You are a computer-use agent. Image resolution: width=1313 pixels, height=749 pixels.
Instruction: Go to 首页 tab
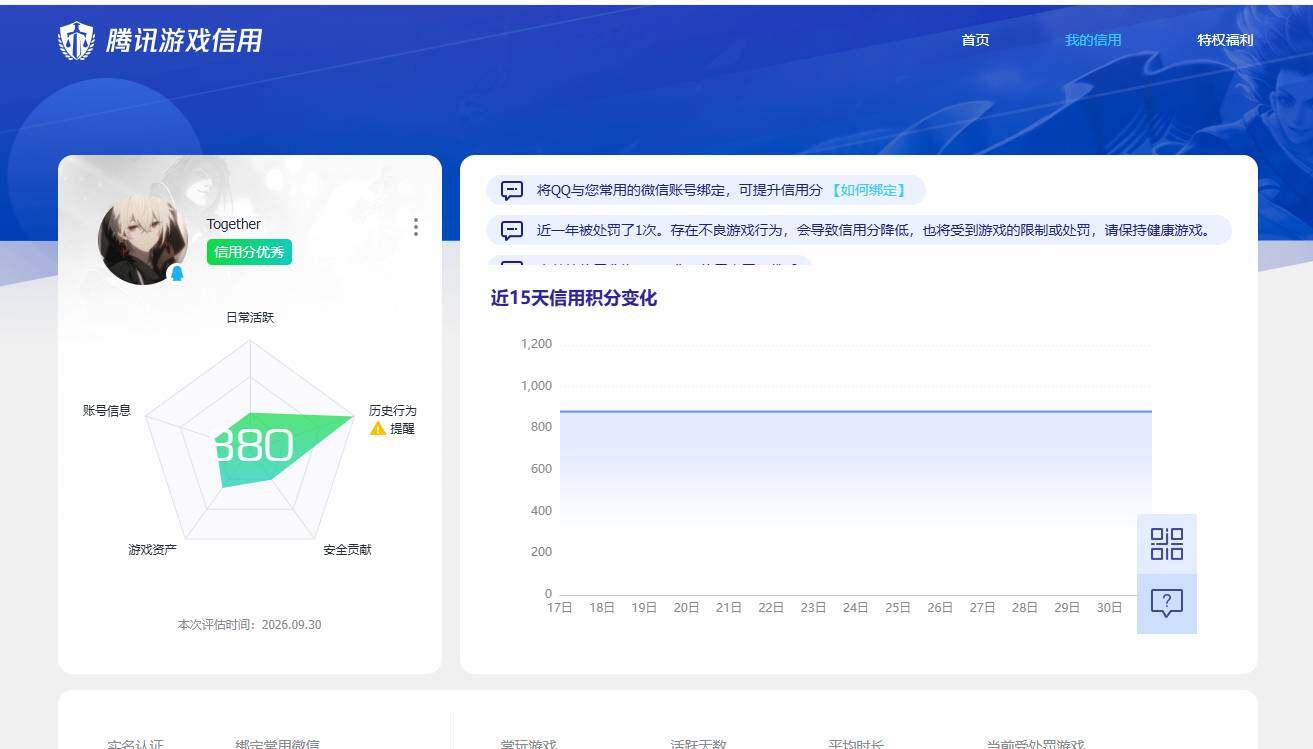pyautogui.click(x=975, y=40)
